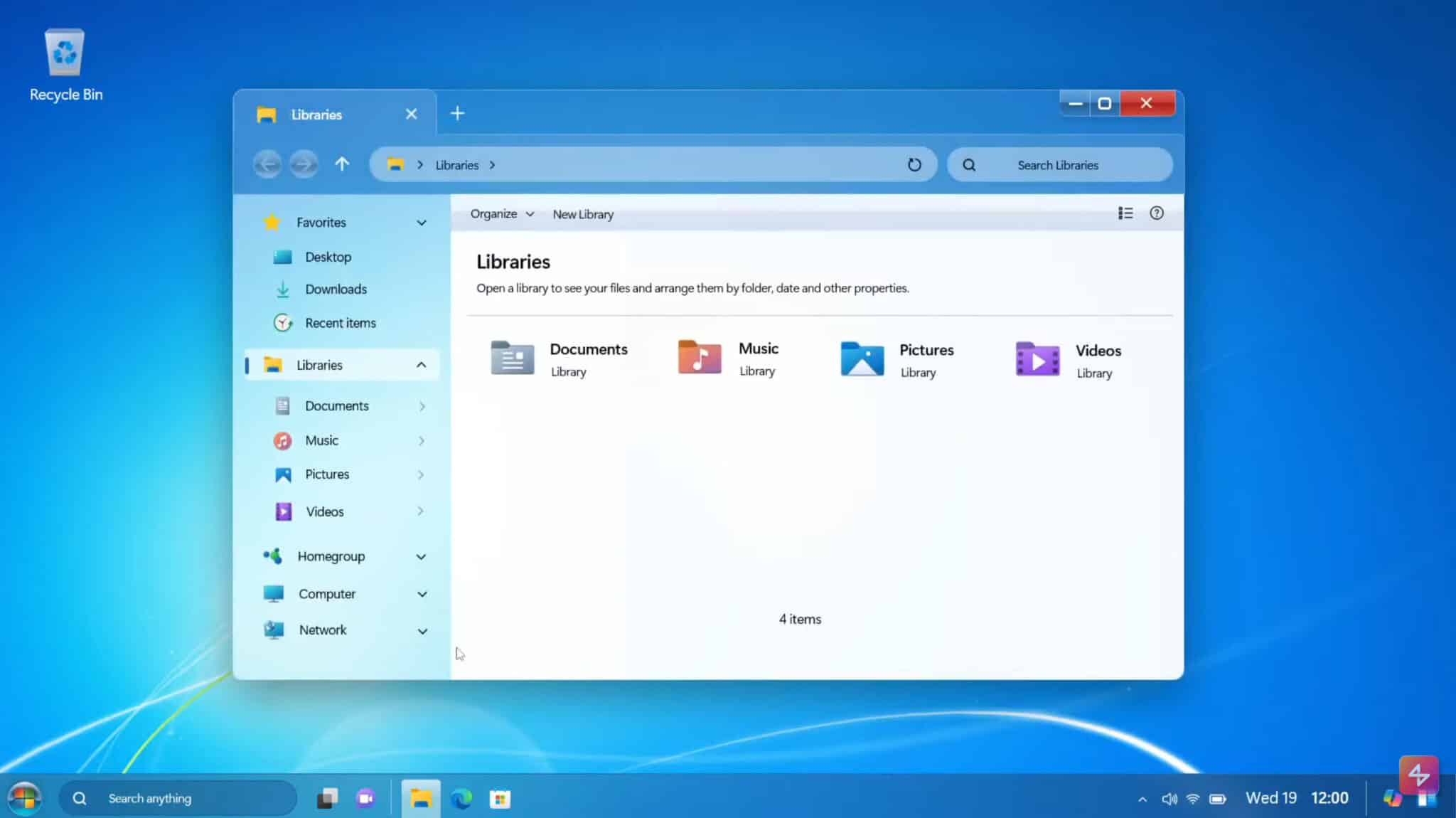Screen dimensions: 1456x818
Task: Open Recent items from the sidebar
Action: pos(341,322)
